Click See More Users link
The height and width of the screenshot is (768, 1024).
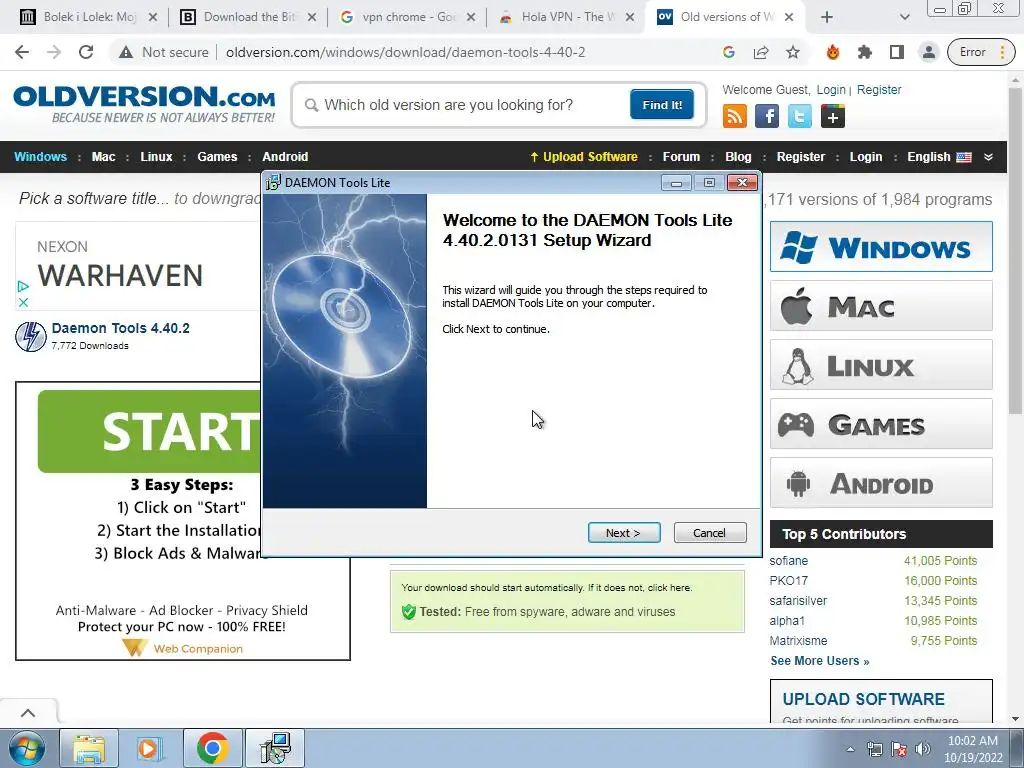pos(820,661)
